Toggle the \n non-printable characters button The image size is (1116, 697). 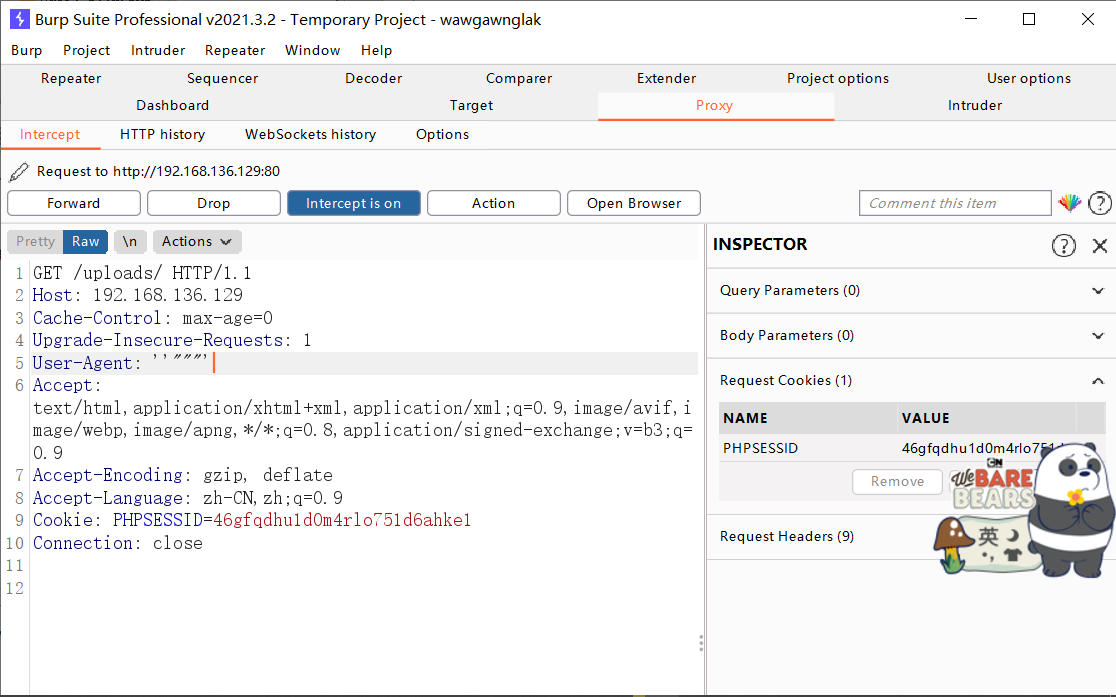[130, 241]
